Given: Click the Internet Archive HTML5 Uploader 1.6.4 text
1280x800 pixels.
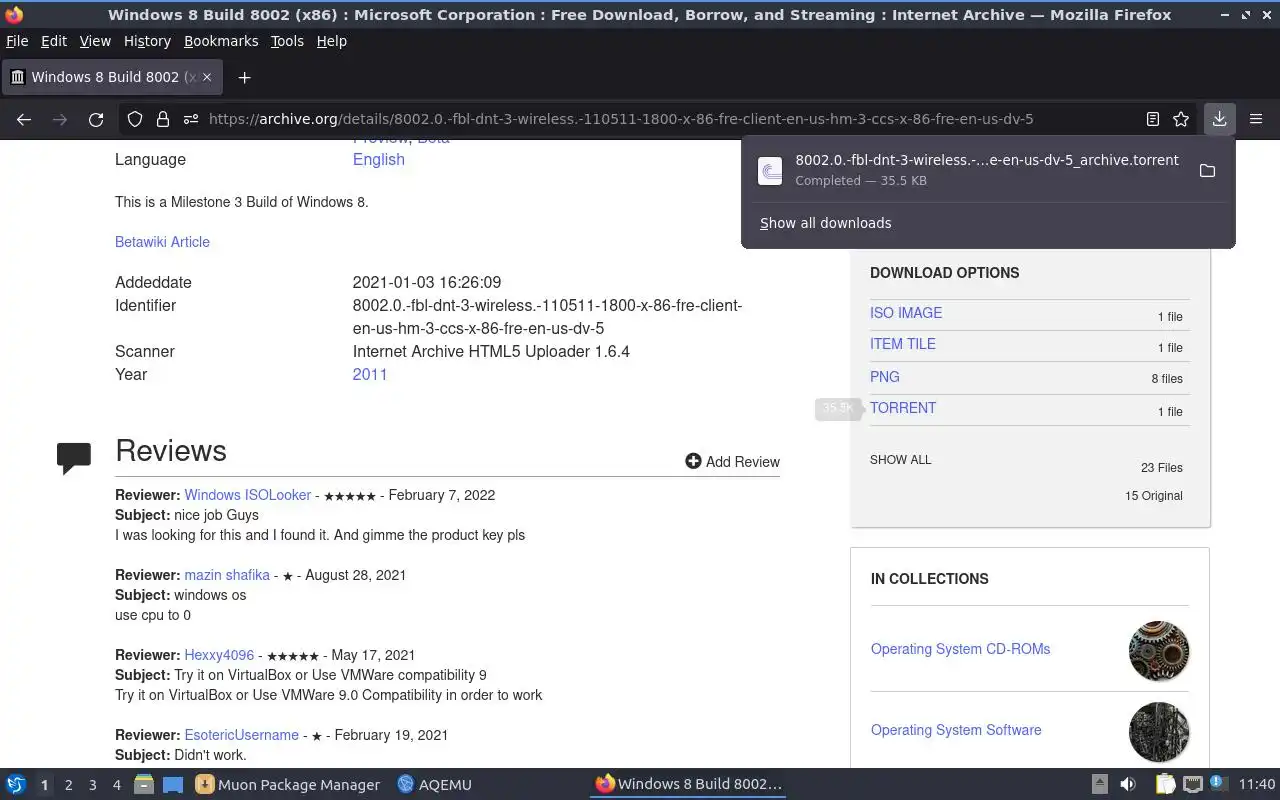Looking at the screenshot, I should pyautogui.click(x=491, y=351).
